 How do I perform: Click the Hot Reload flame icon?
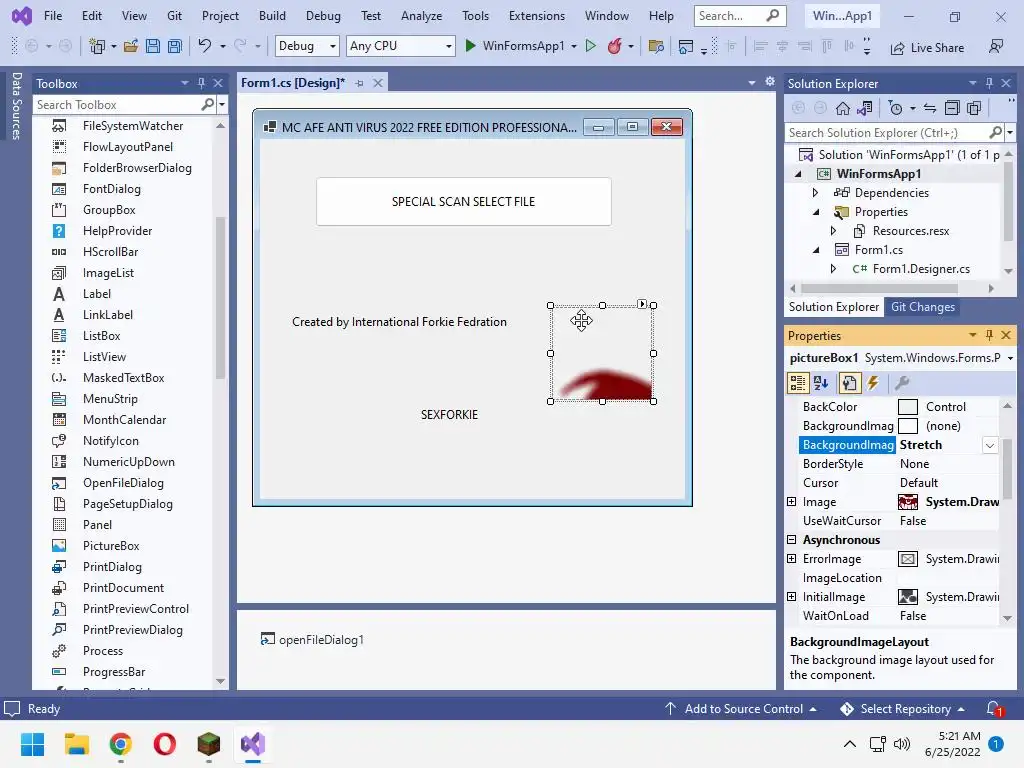(615, 46)
